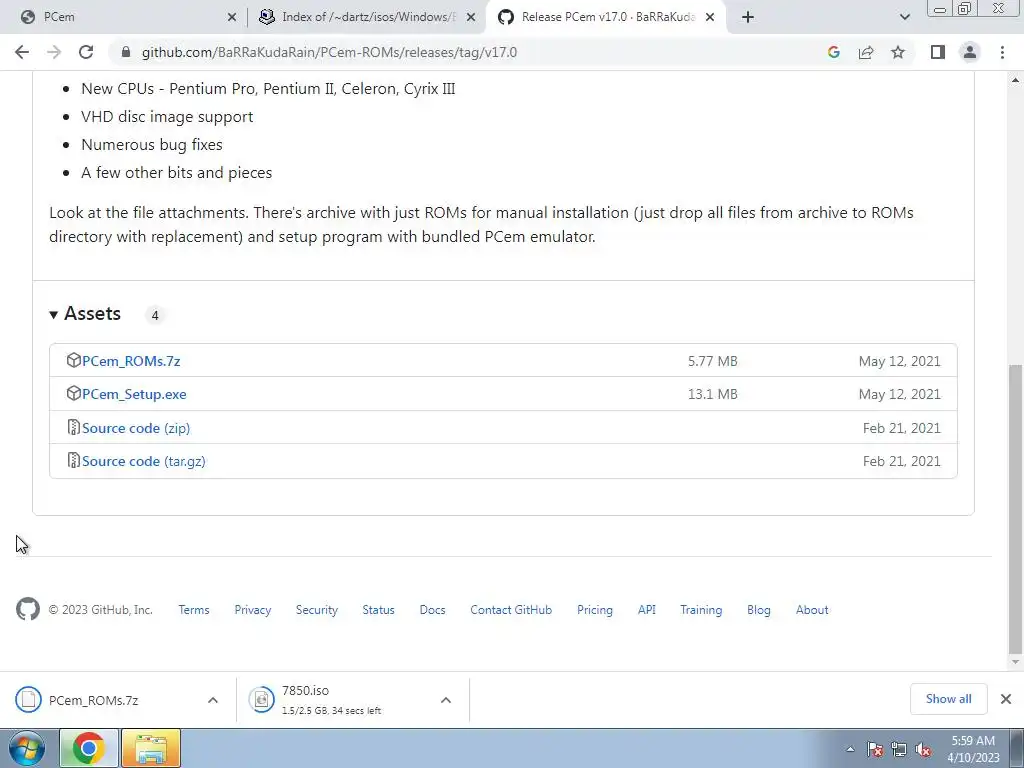Image resolution: width=1024 pixels, height=768 pixels.
Task: Close the Index of isos tab
Action: [471, 18]
